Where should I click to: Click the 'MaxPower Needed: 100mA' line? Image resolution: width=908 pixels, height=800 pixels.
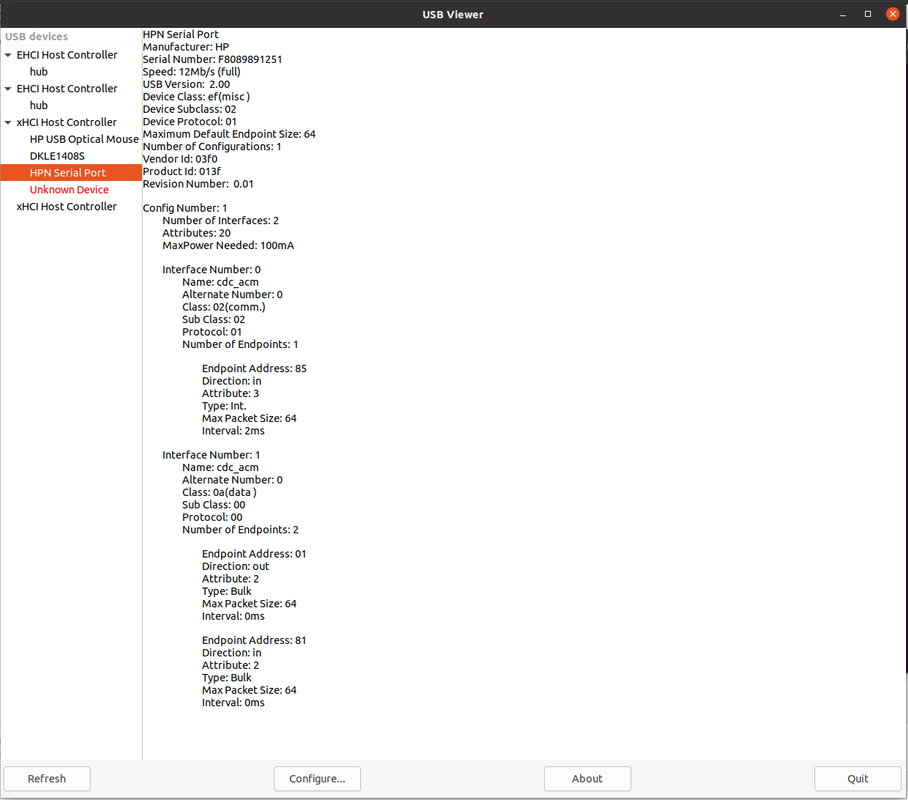pyautogui.click(x=228, y=246)
